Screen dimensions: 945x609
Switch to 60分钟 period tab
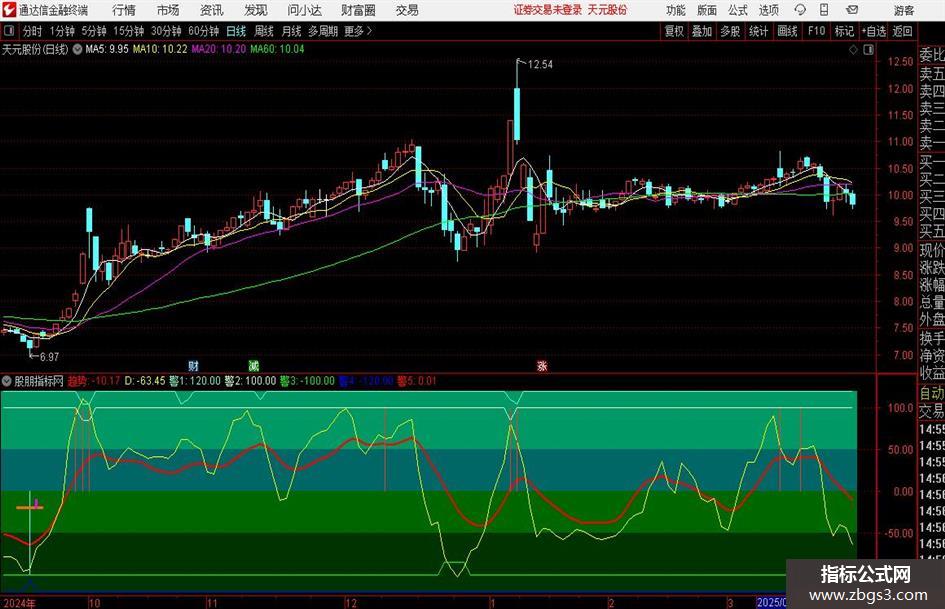click(x=203, y=31)
